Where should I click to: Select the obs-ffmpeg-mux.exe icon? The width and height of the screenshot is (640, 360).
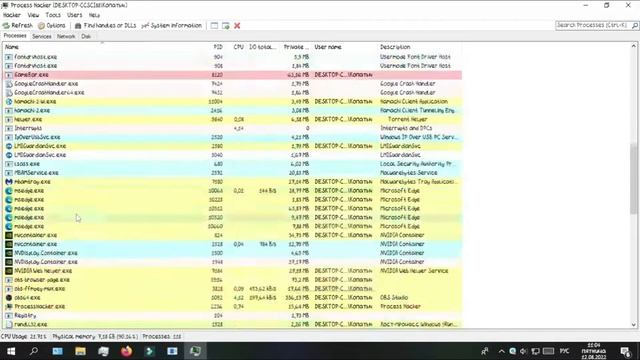click(x=9, y=289)
